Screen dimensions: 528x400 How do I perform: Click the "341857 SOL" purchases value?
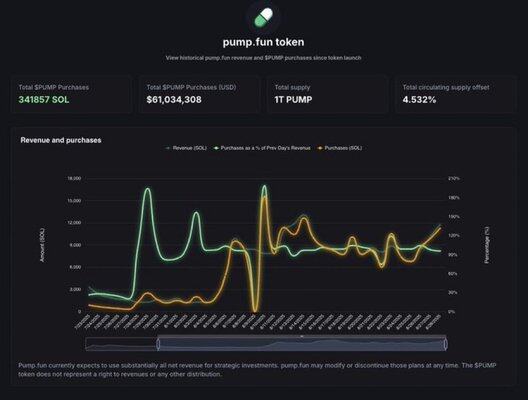click(44, 100)
